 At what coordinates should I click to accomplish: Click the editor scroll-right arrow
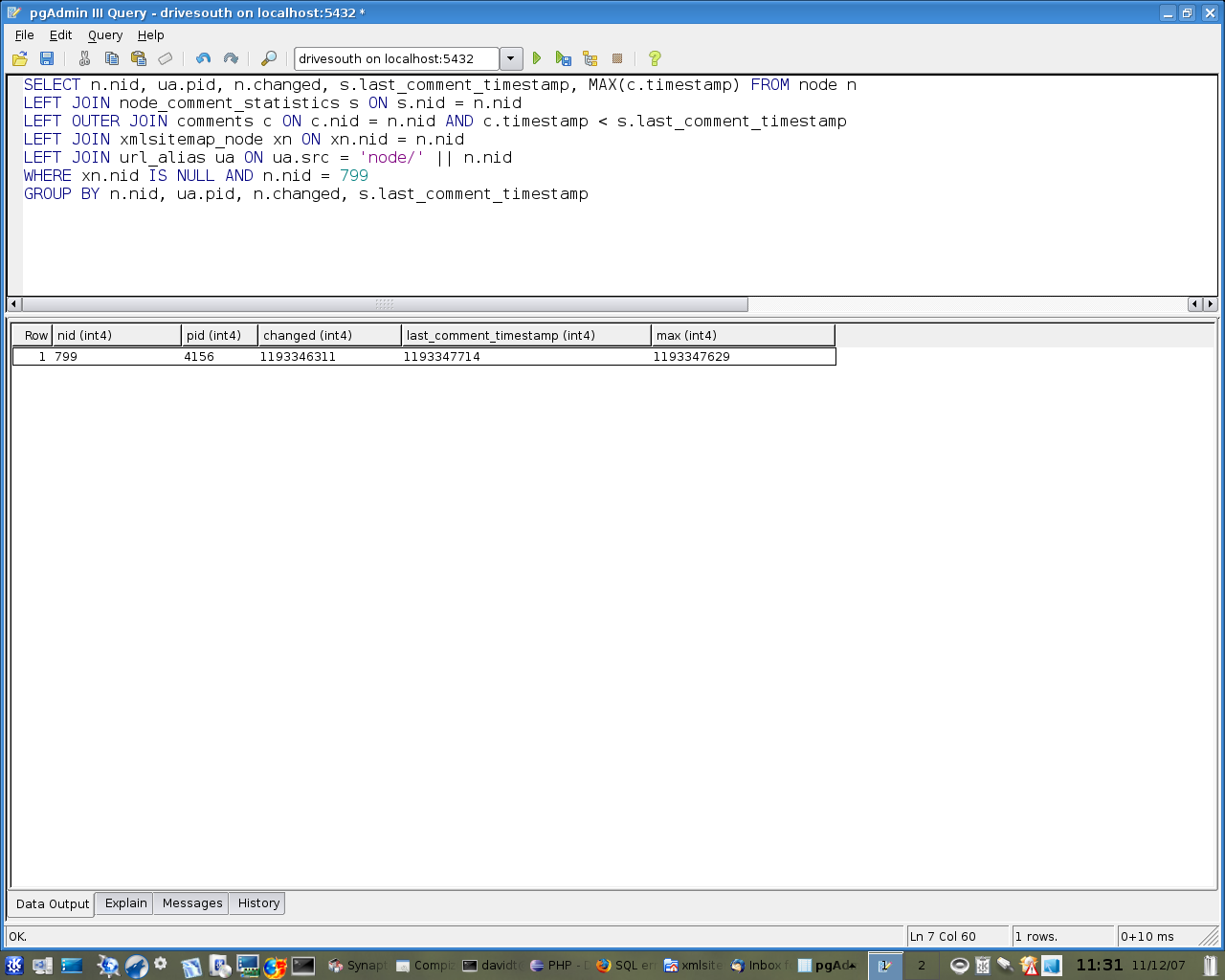pyautogui.click(x=1210, y=304)
